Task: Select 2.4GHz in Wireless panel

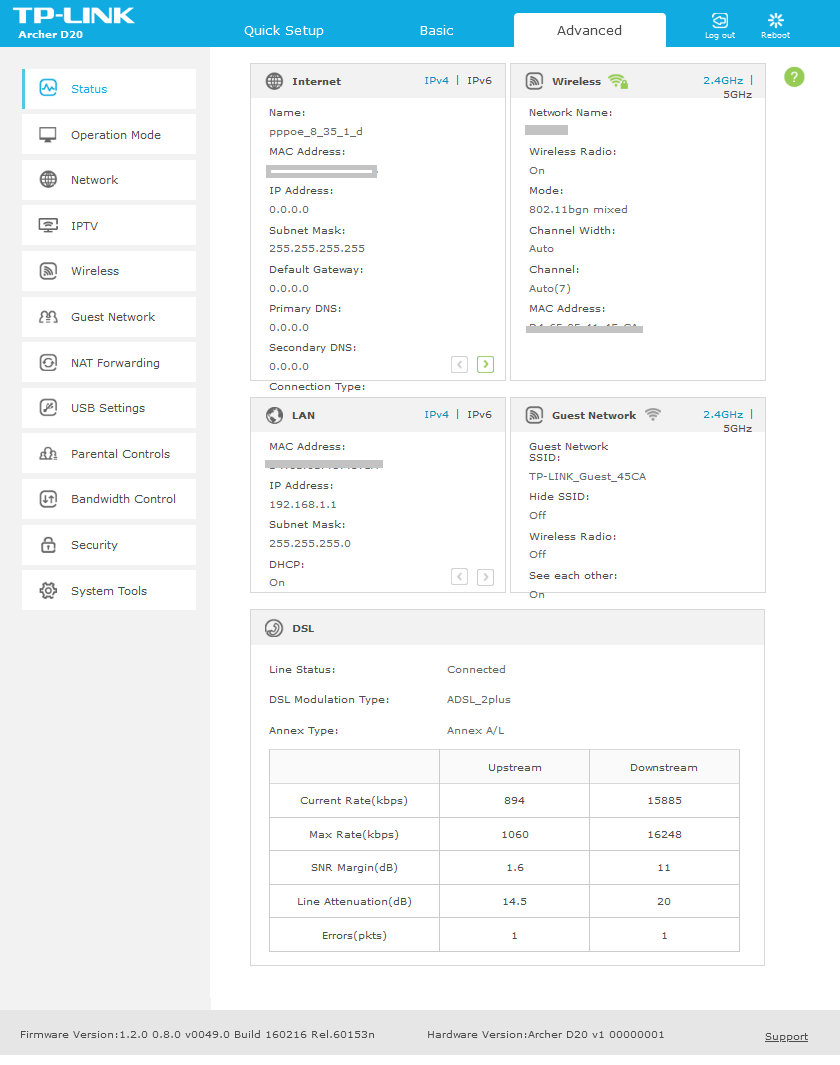Action: click(x=723, y=80)
